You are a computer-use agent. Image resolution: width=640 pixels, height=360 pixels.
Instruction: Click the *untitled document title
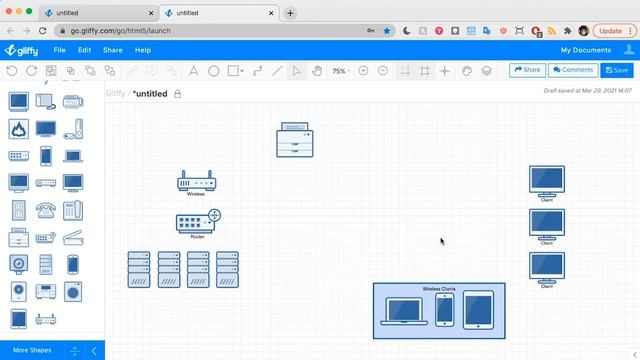pyautogui.click(x=150, y=93)
